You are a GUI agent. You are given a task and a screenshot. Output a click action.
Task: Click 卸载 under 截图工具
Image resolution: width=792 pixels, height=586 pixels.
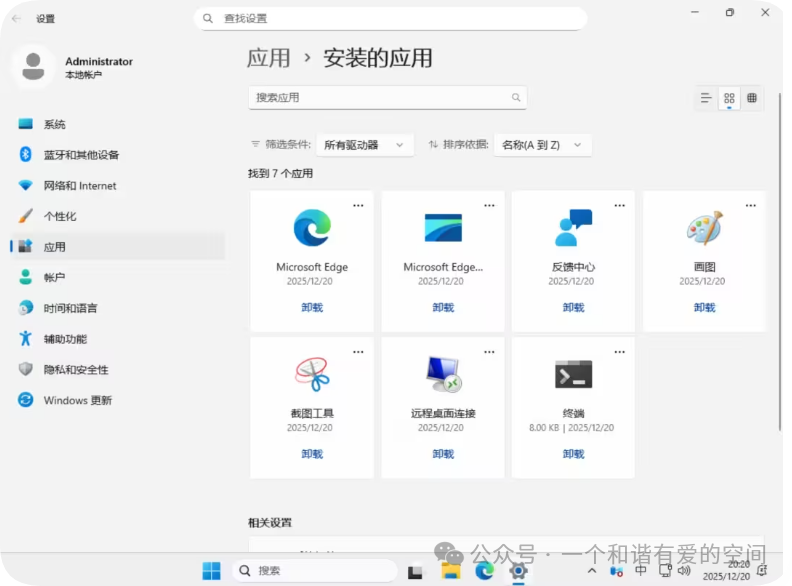click(x=312, y=454)
